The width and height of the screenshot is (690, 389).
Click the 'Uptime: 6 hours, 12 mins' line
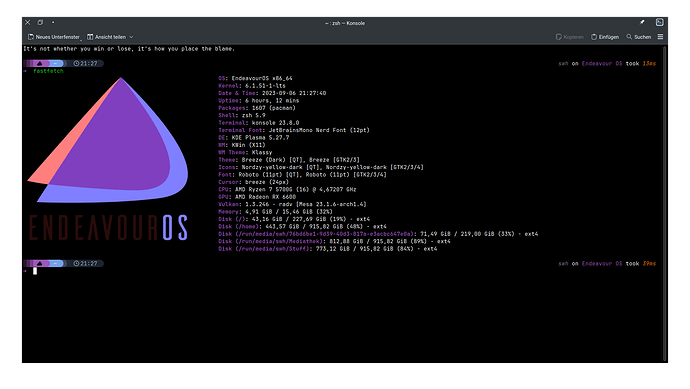point(258,101)
